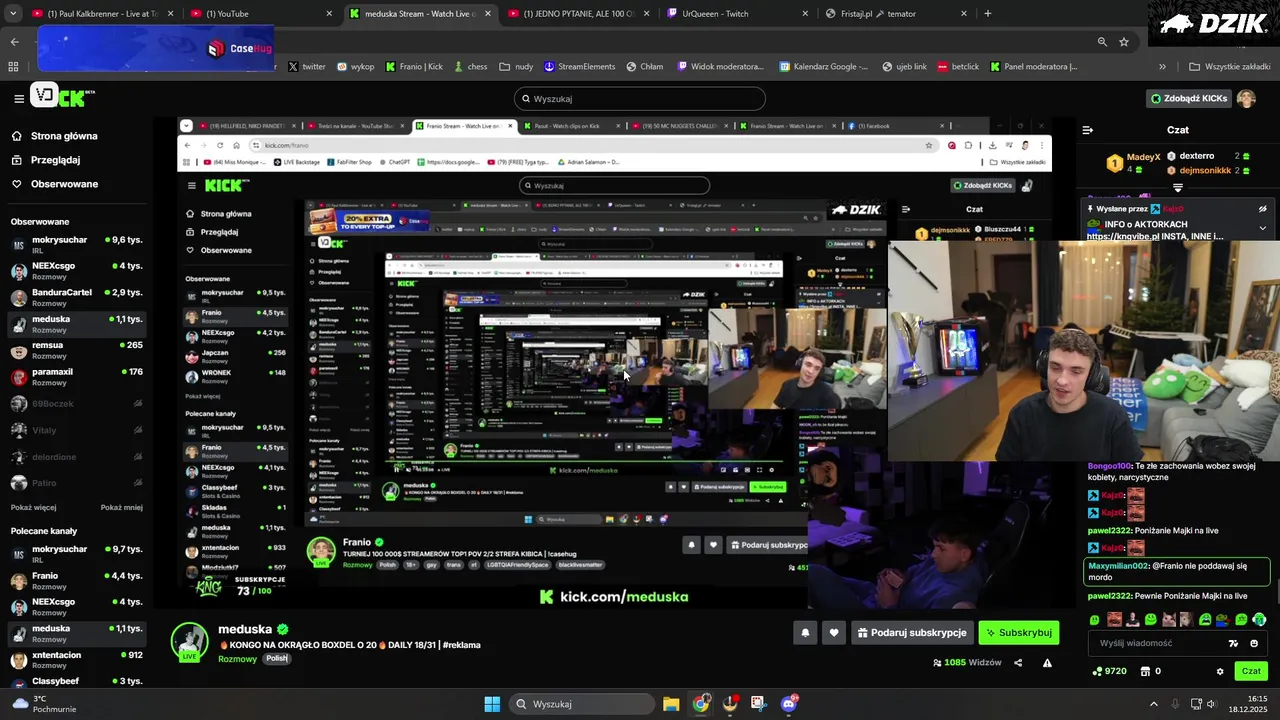Open browser zoom magnifier icon
The width and height of the screenshot is (1280, 720).
1102,42
